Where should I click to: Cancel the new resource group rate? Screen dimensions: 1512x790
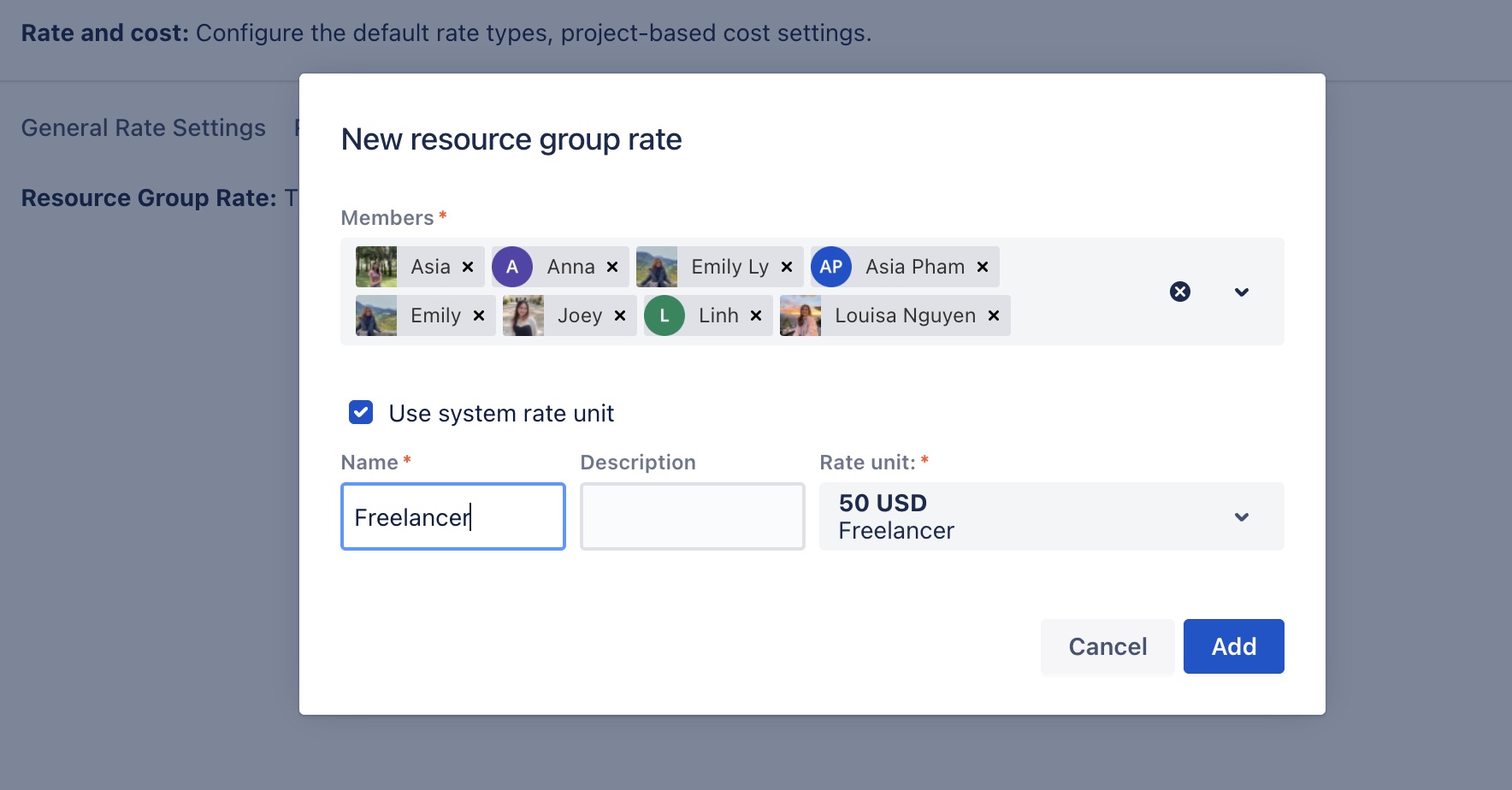(1107, 646)
